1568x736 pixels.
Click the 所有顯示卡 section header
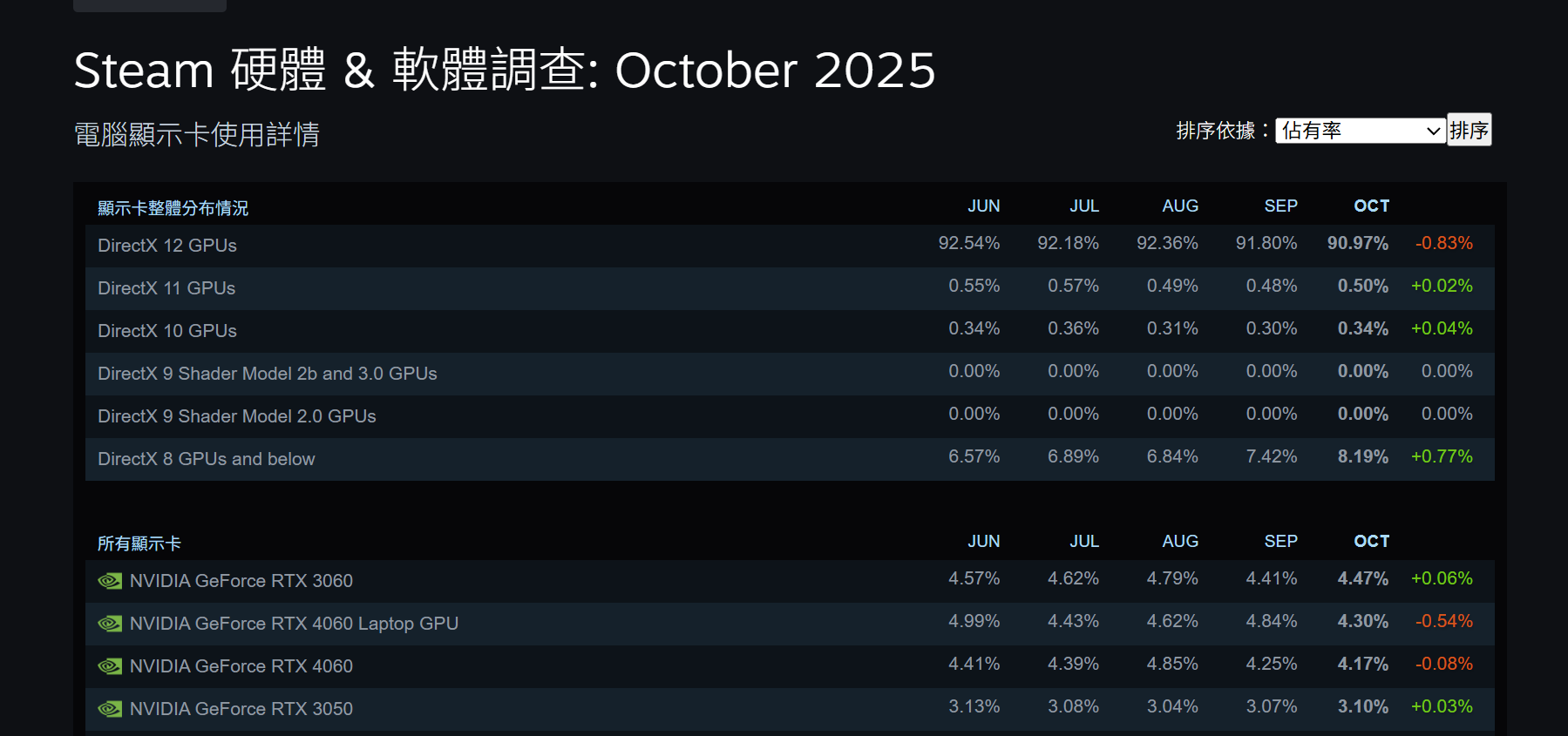pyautogui.click(x=139, y=544)
